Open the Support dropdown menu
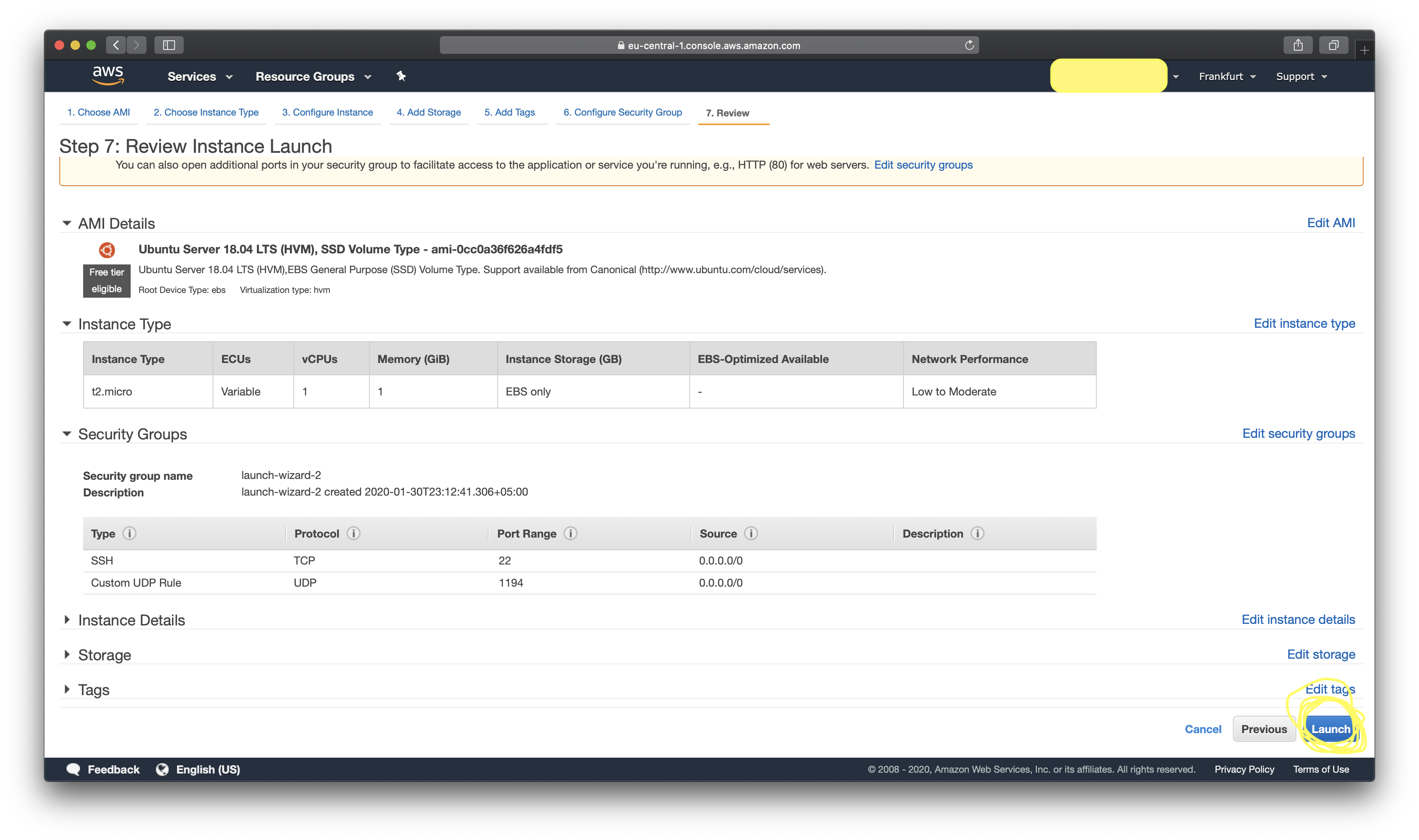The image size is (1419, 840). (x=1301, y=76)
